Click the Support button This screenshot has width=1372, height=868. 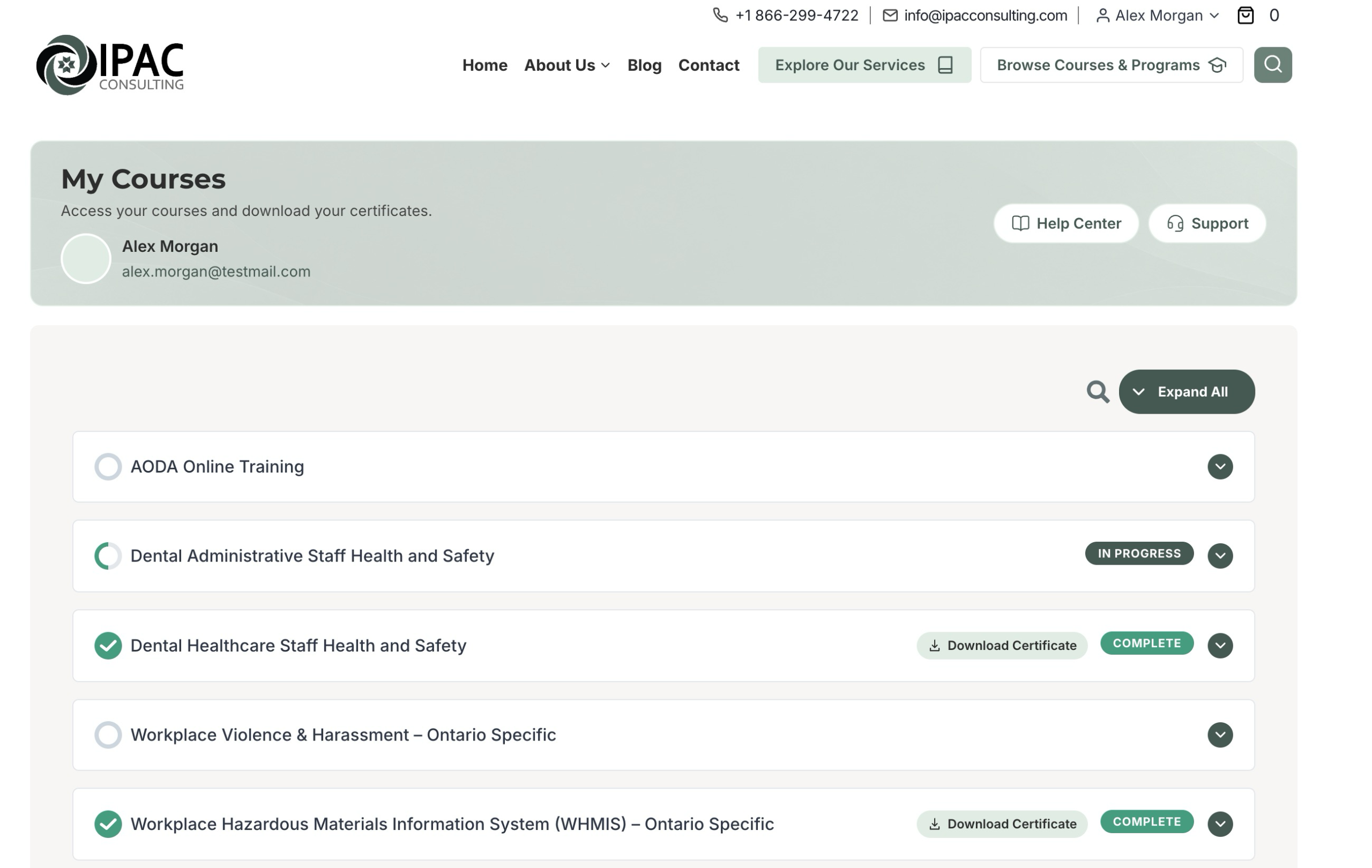coord(1207,223)
